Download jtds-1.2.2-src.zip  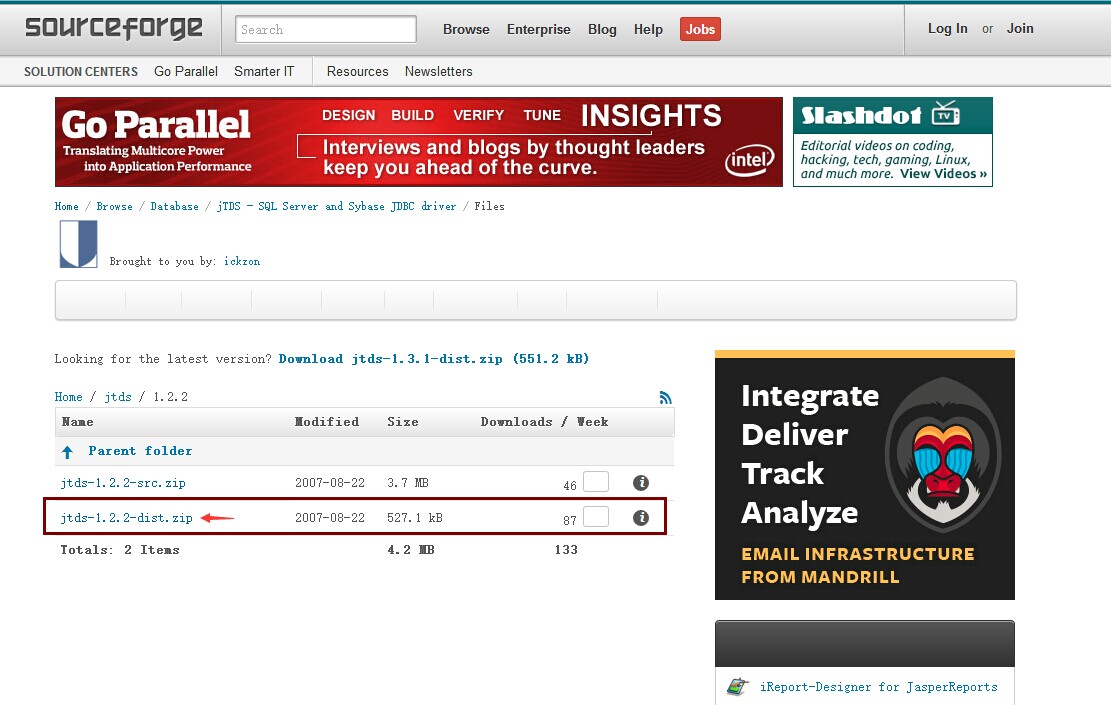pos(123,483)
